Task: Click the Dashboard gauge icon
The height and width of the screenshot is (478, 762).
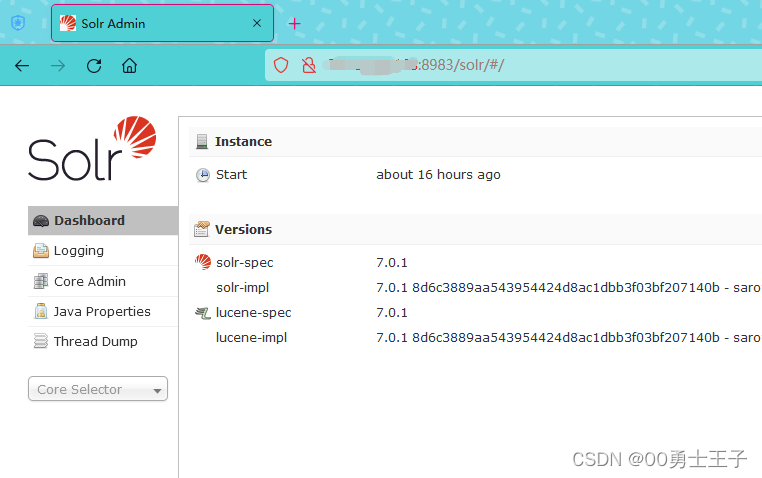Action: [x=41, y=221]
